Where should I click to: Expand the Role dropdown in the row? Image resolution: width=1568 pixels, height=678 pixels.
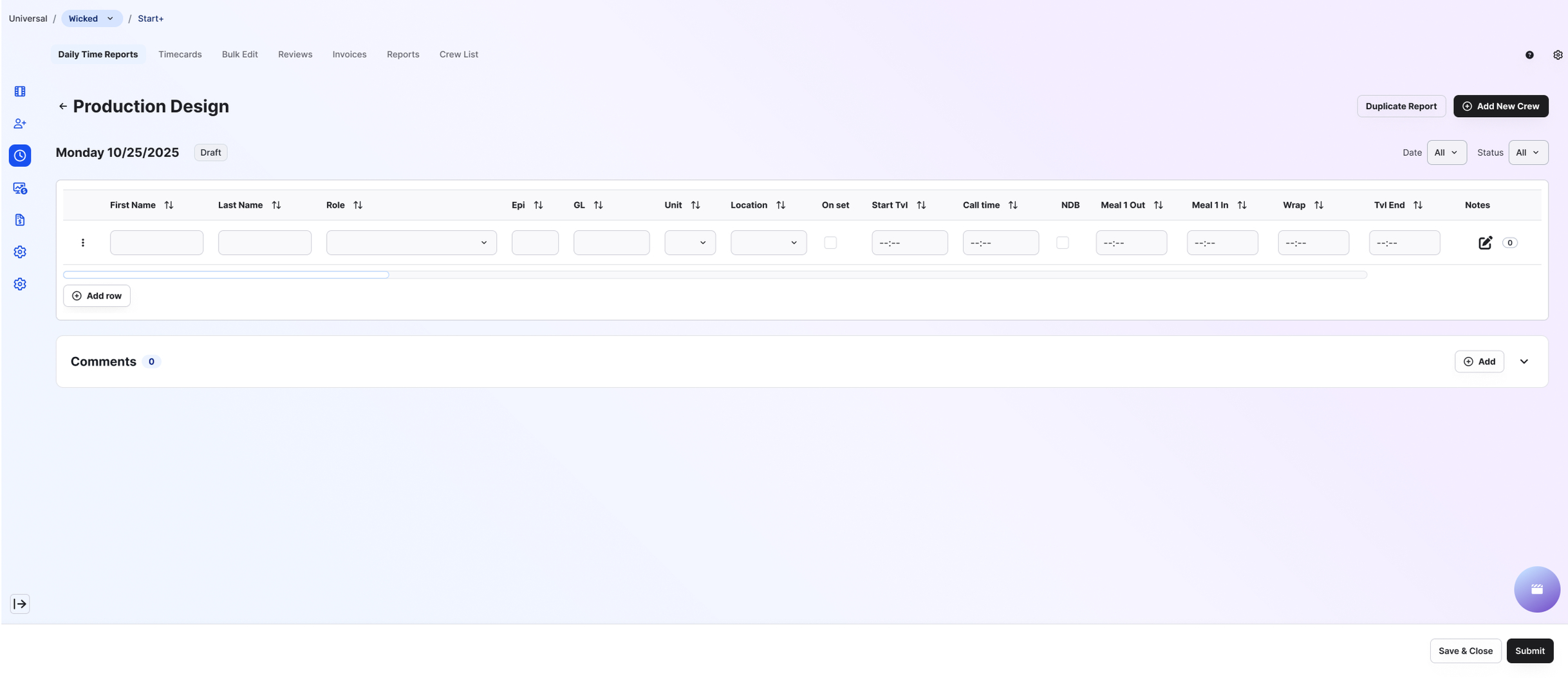click(483, 243)
